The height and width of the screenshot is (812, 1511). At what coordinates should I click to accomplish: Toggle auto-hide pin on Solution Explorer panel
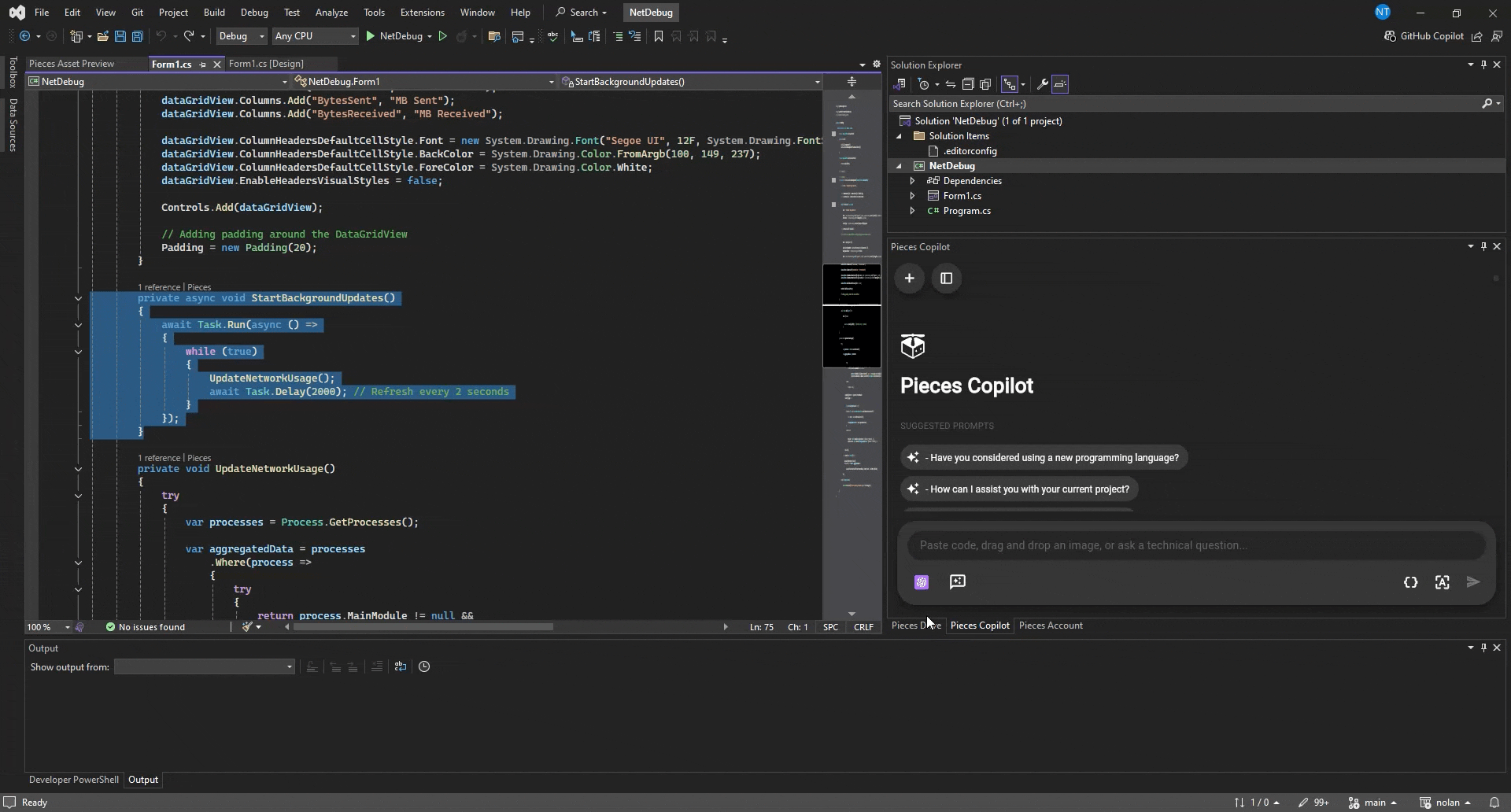tap(1484, 65)
